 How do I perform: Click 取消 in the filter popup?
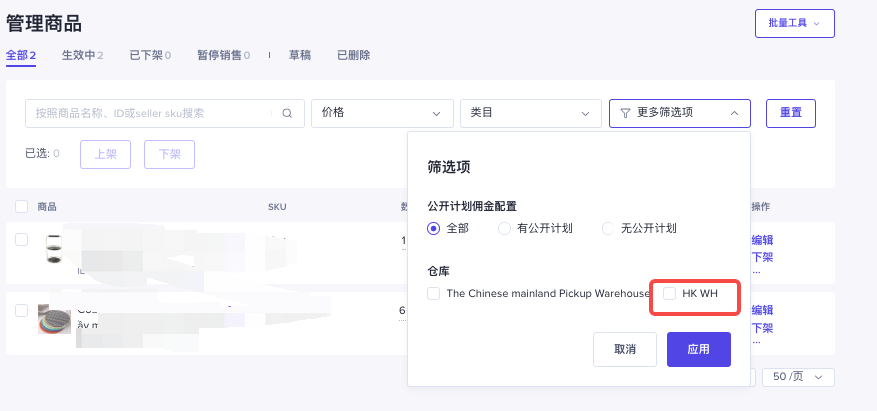coord(625,349)
